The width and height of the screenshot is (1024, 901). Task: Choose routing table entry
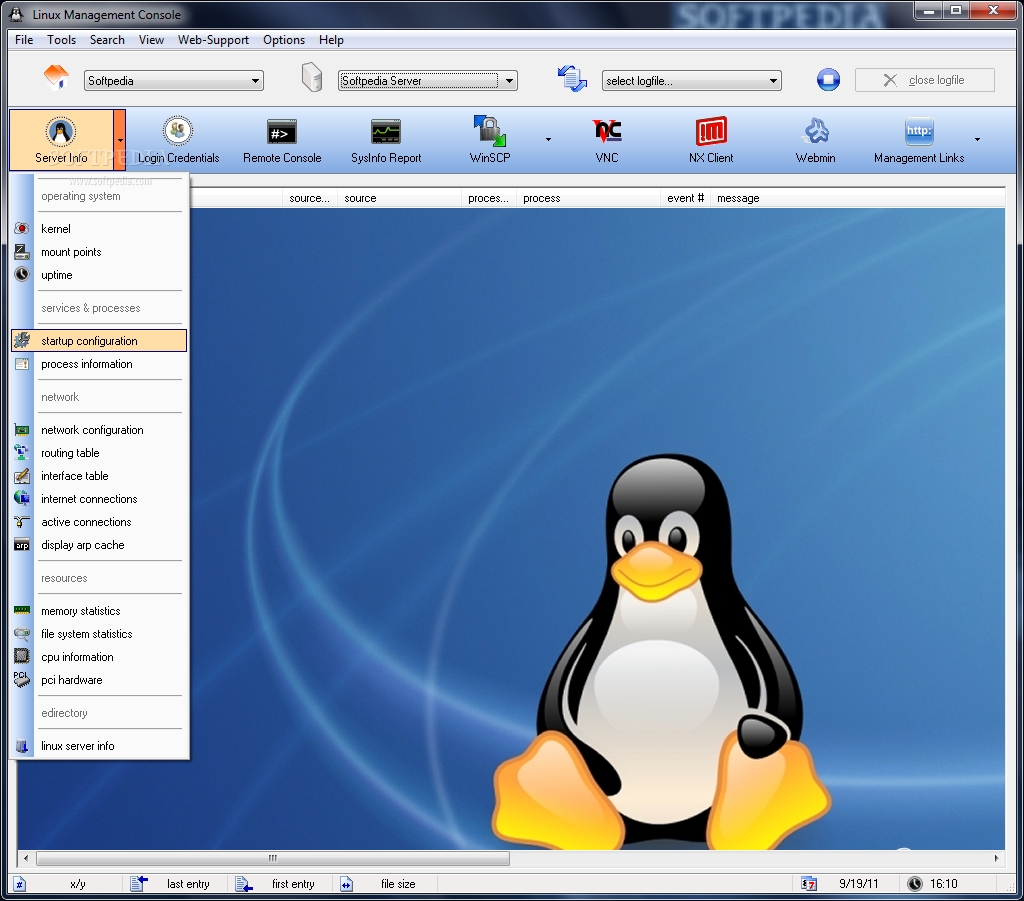pos(99,453)
